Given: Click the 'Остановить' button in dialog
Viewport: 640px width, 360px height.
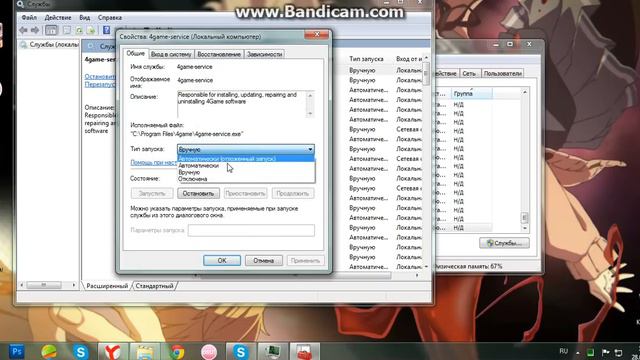Looking at the screenshot, I should 198,193.
